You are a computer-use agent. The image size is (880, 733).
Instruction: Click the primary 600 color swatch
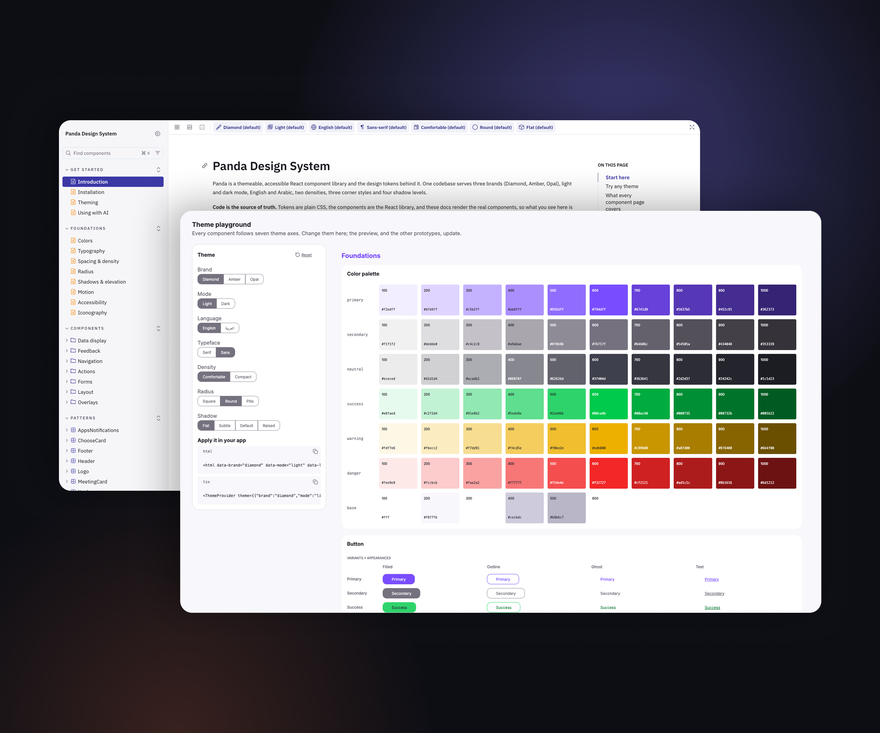click(x=608, y=300)
